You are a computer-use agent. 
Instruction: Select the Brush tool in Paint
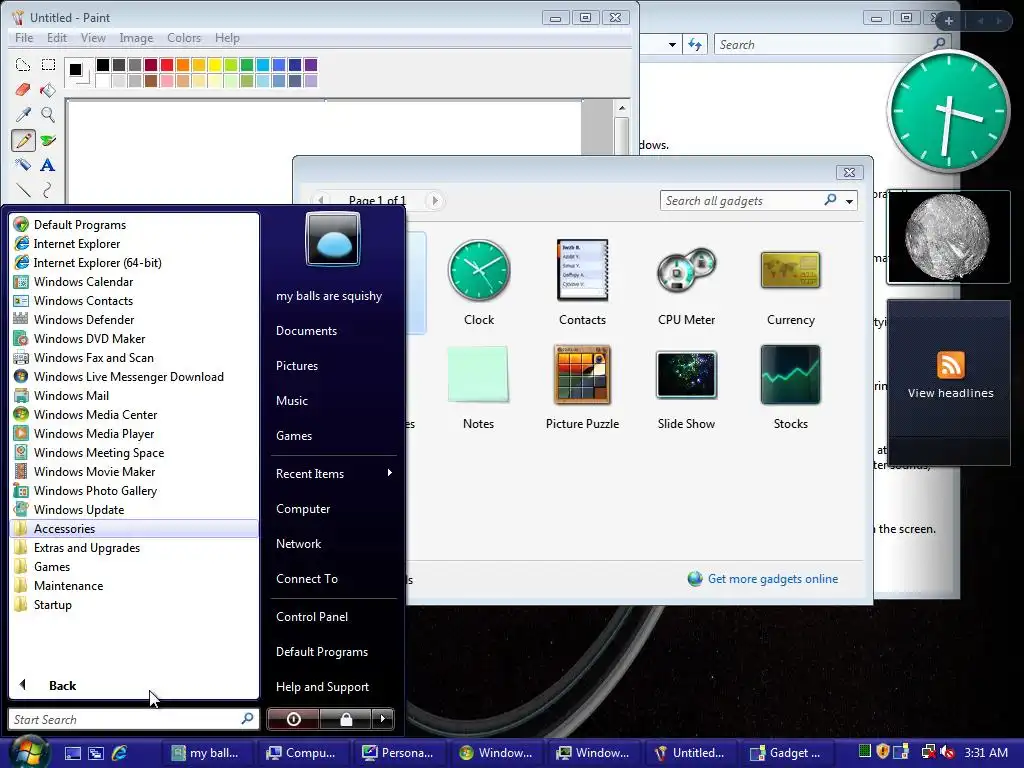(x=48, y=140)
